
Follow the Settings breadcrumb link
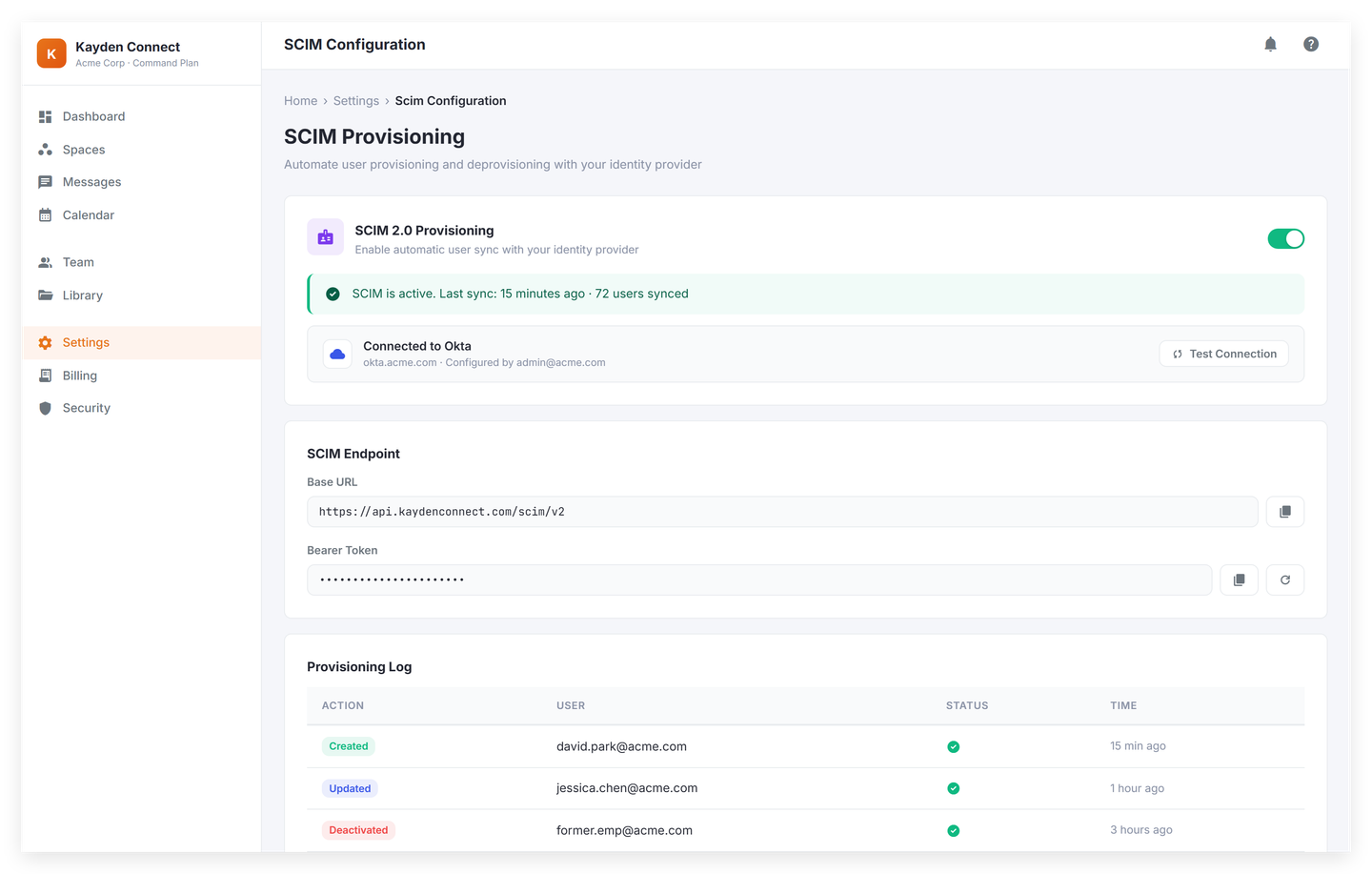click(356, 101)
